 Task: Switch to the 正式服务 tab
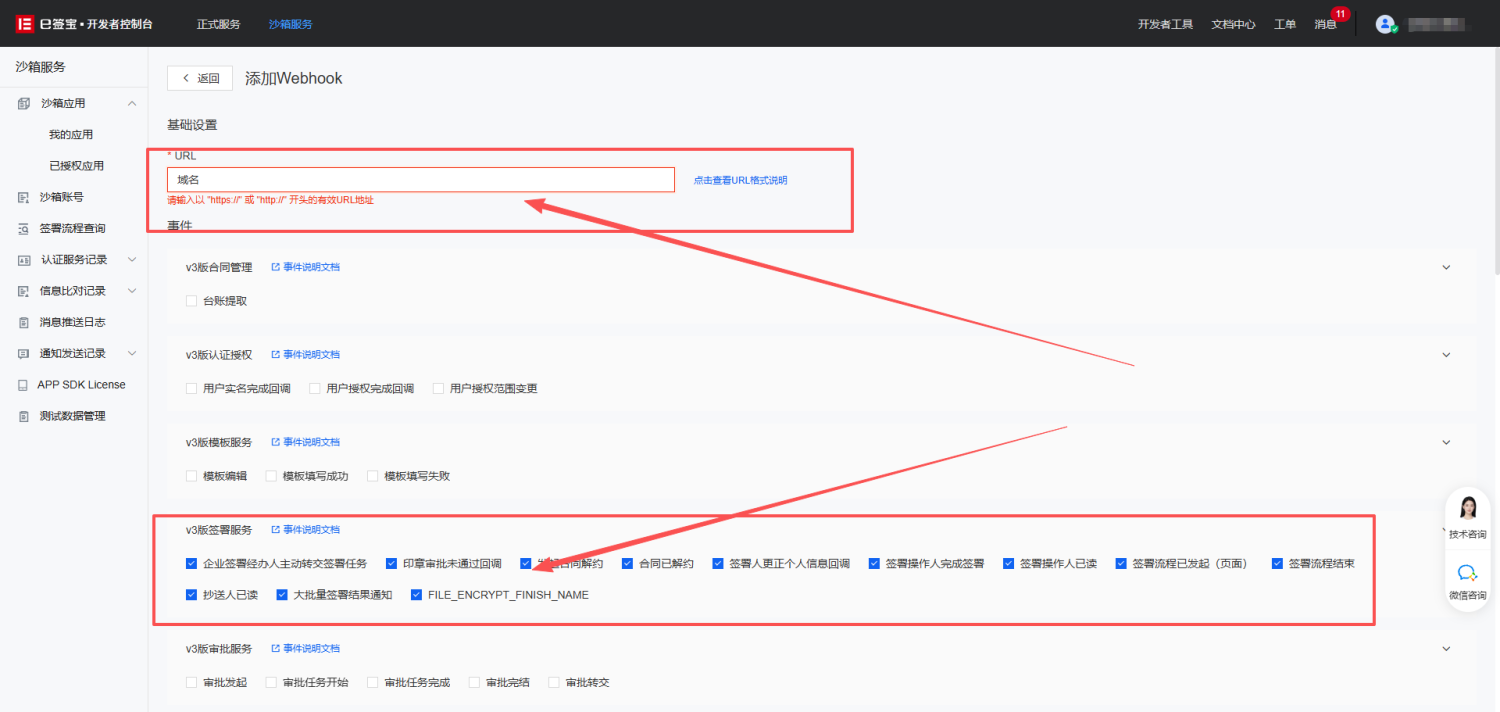218,24
